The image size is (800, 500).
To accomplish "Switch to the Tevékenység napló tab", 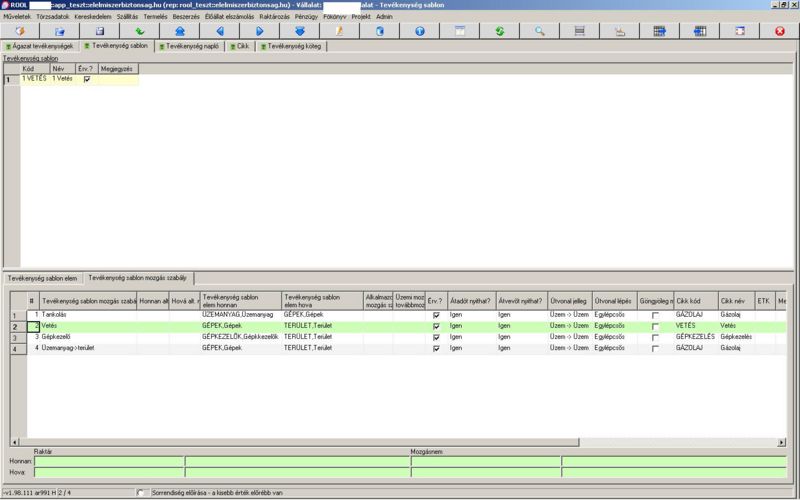I will [x=190, y=46].
